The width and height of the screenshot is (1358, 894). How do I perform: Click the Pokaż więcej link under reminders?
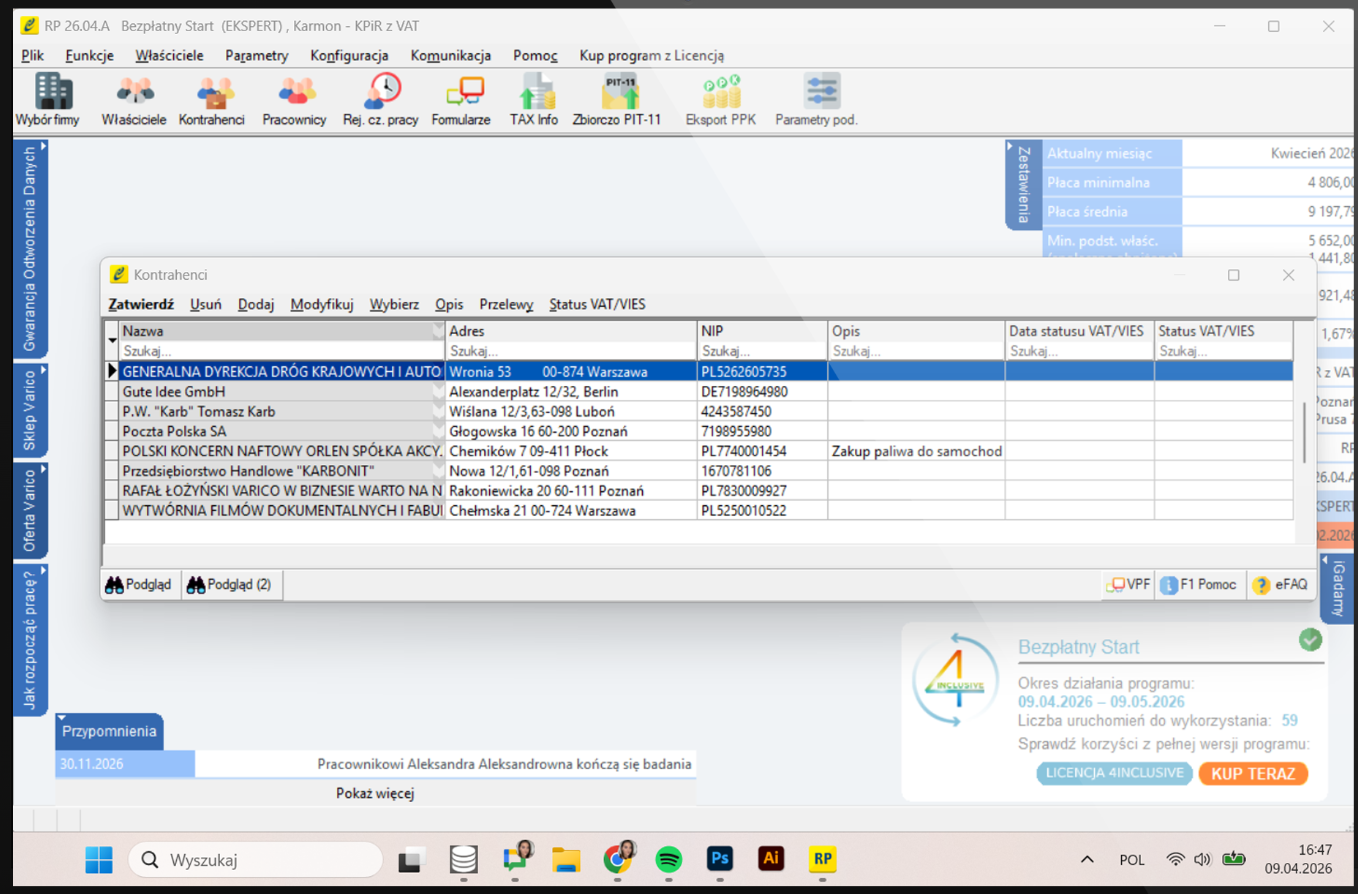click(x=375, y=793)
